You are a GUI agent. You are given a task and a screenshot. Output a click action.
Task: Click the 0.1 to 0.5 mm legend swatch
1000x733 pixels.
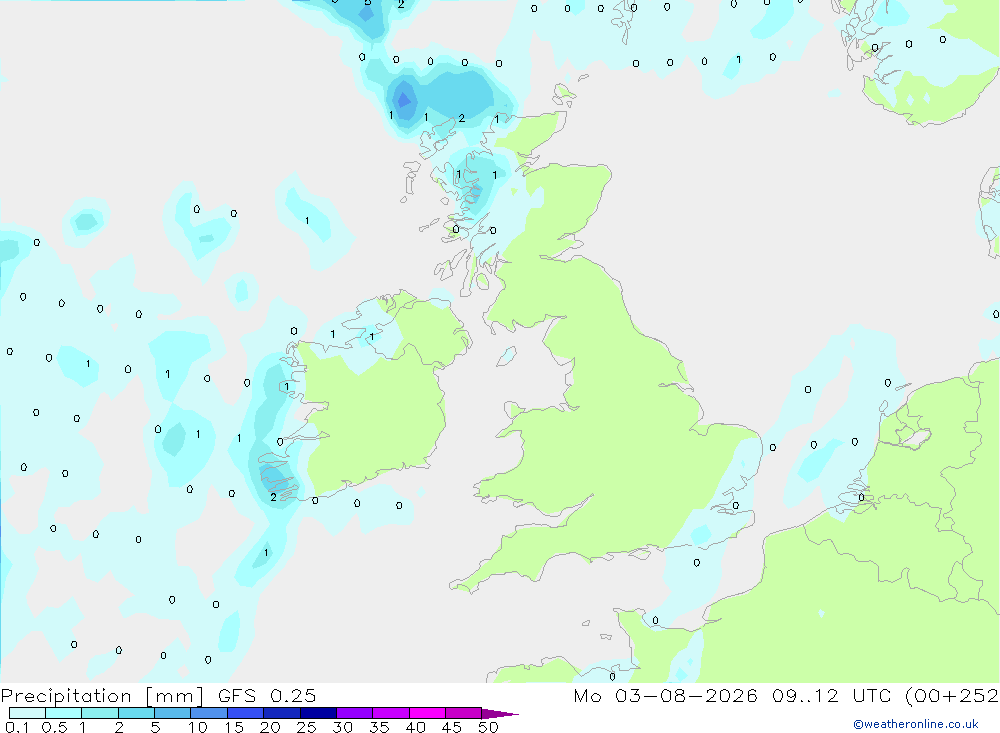[27, 713]
